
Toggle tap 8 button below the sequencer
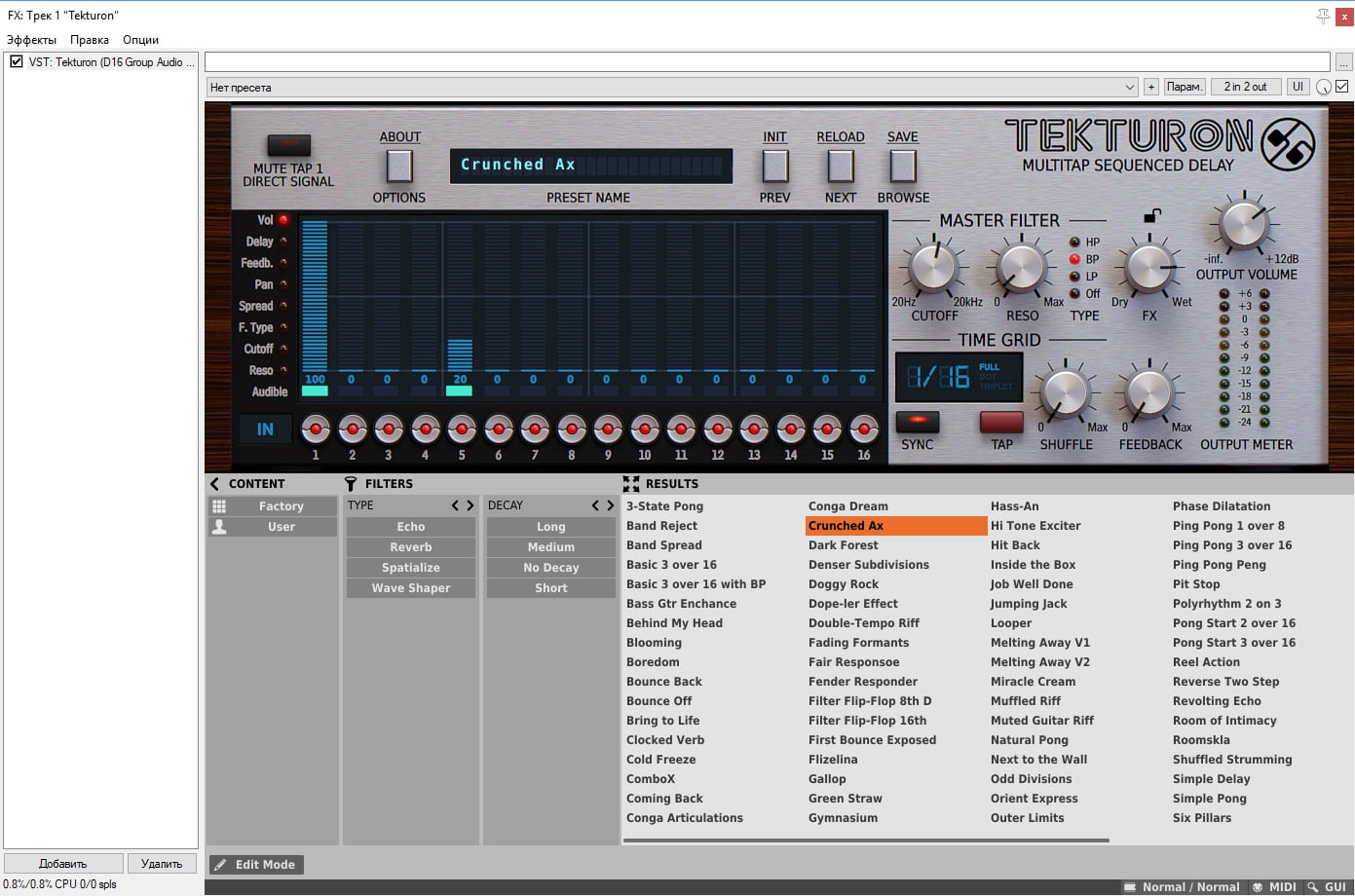pos(571,429)
